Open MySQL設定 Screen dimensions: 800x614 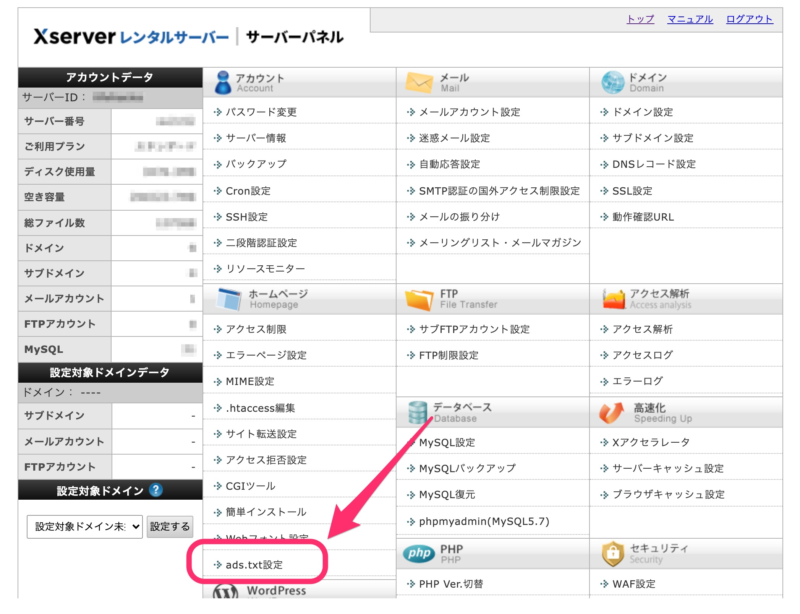(x=447, y=443)
